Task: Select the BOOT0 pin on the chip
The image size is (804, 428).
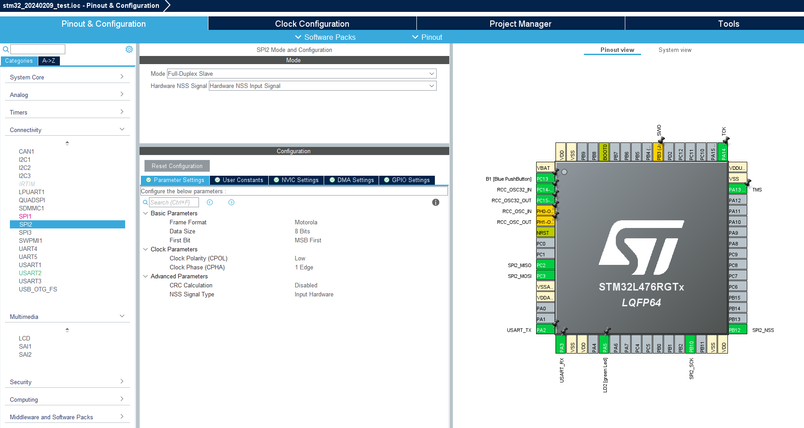Action: 604,152
